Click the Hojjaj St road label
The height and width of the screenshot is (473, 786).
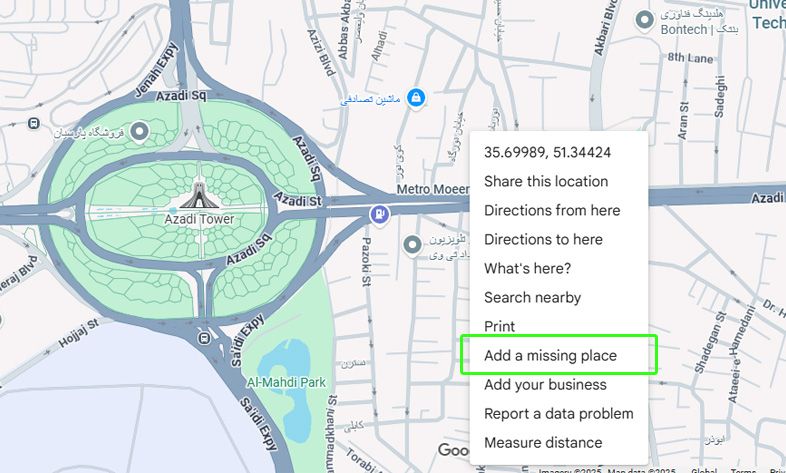tap(79, 334)
